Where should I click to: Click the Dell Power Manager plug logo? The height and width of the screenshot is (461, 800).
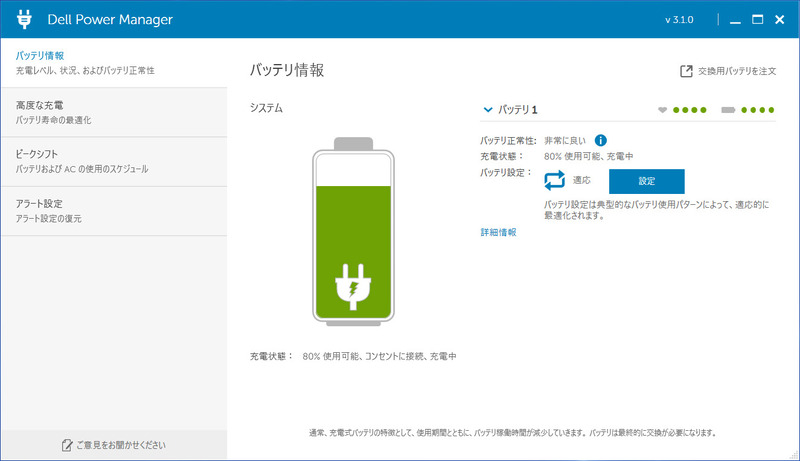point(24,19)
